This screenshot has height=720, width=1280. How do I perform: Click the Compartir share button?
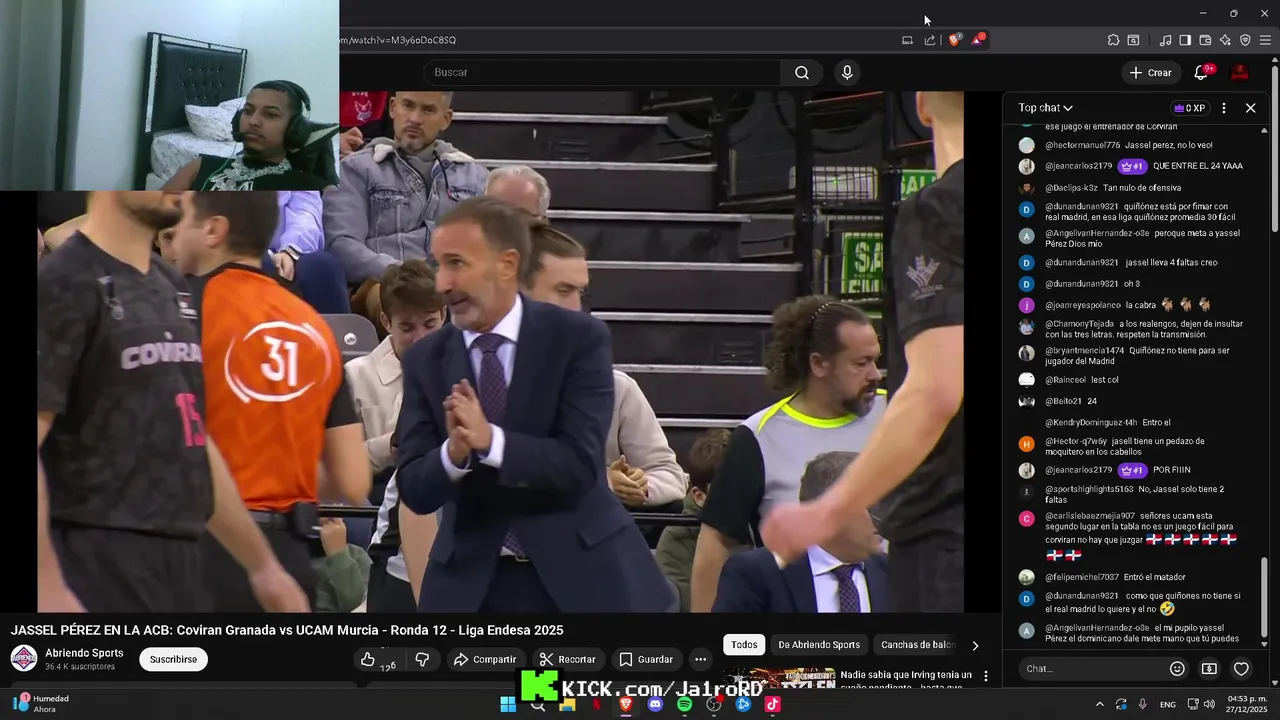click(485, 659)
